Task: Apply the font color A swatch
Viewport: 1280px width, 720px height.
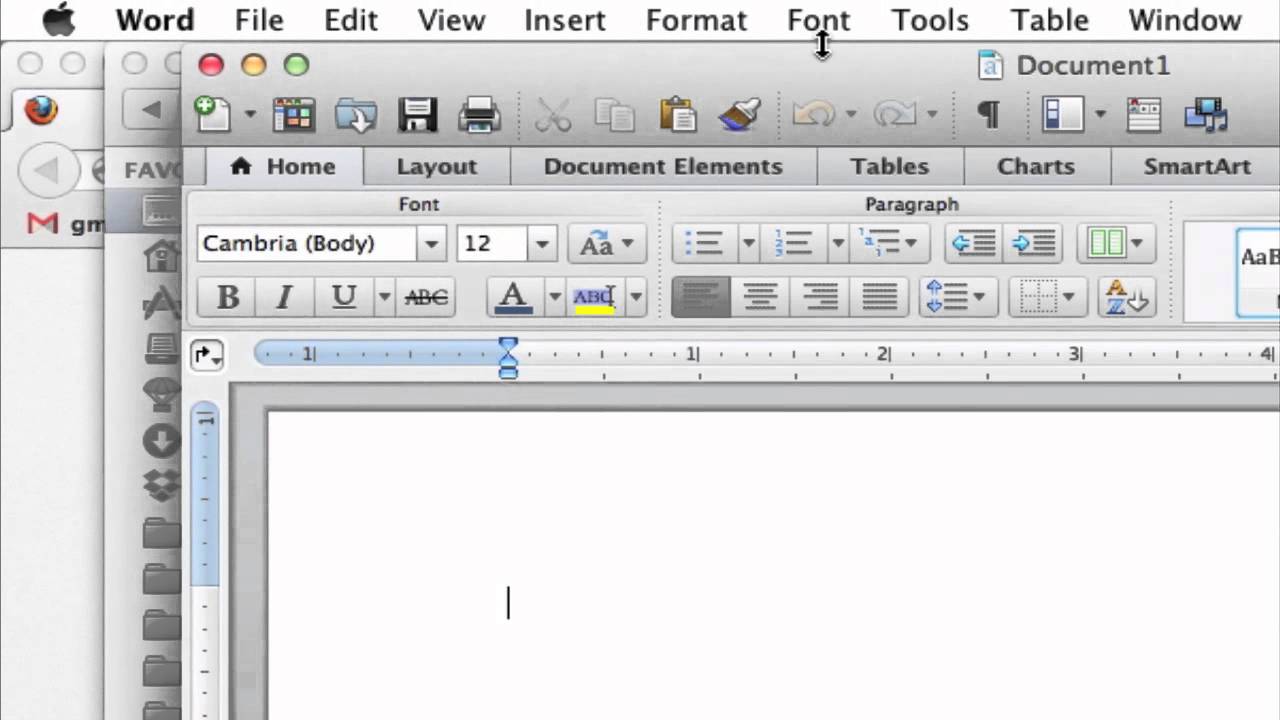Action: pyautogui.click(x=514, y=297)
